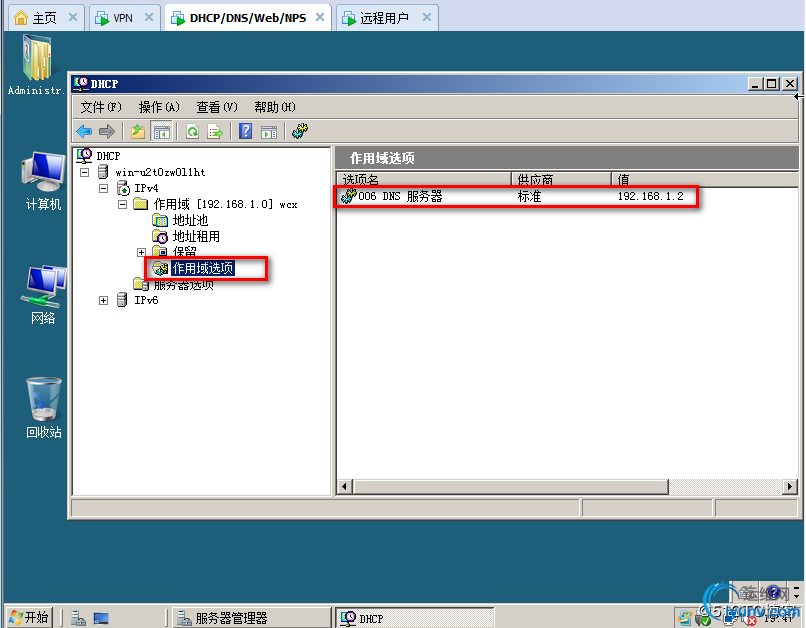
Task: Sort by 值 column header
Action: click(x=705, y=179)
